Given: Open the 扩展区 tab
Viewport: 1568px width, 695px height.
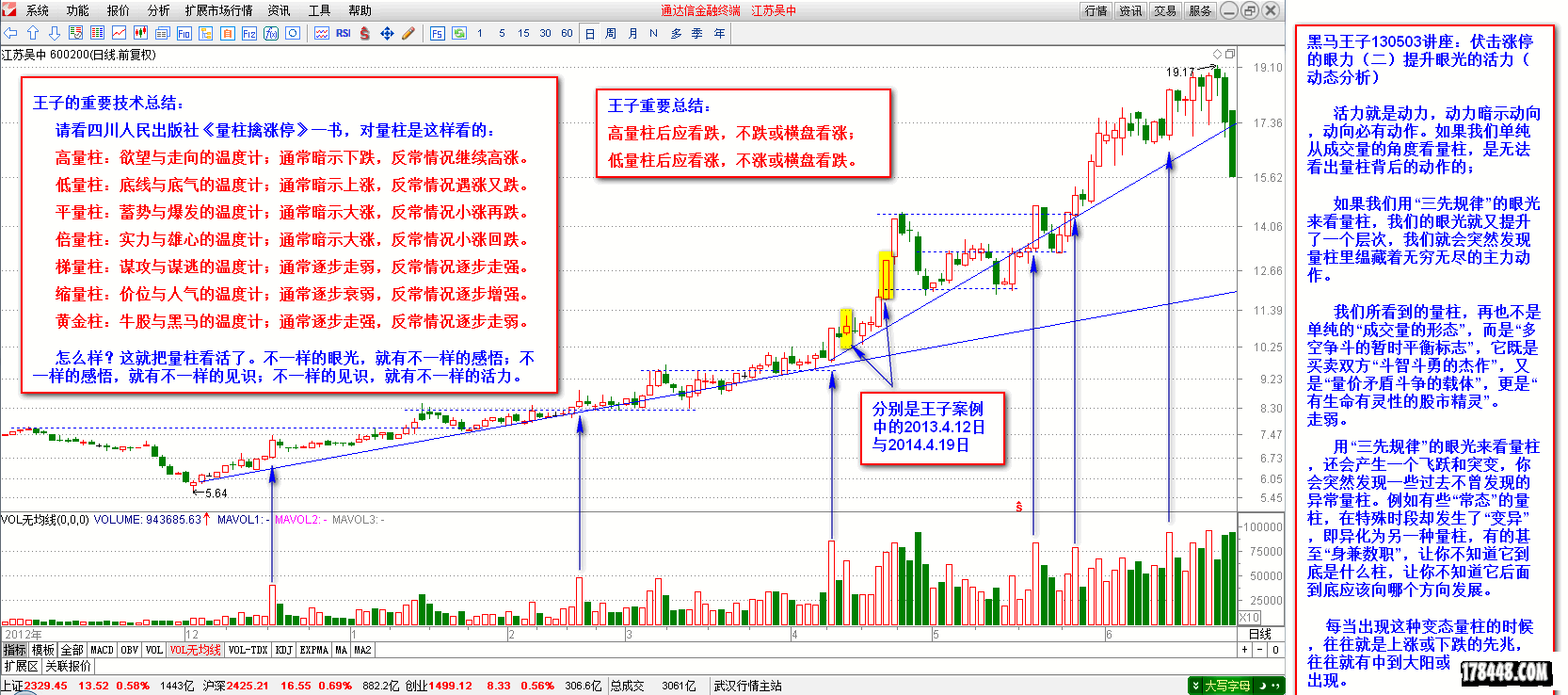Looking at the screenshot, I should tap(21, 666).
